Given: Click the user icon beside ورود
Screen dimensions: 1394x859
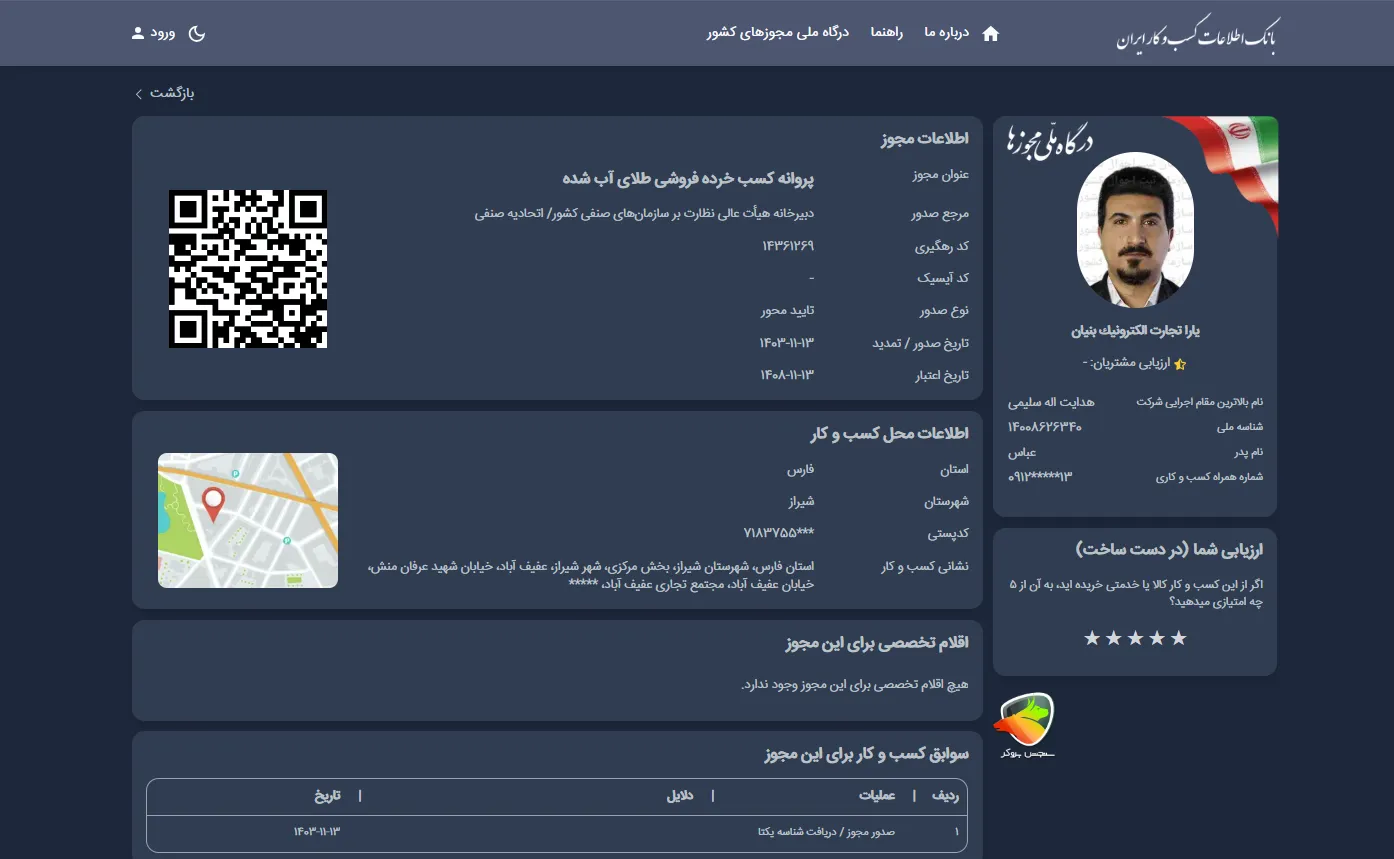Looking at the screenshot, I should point(137,33).
